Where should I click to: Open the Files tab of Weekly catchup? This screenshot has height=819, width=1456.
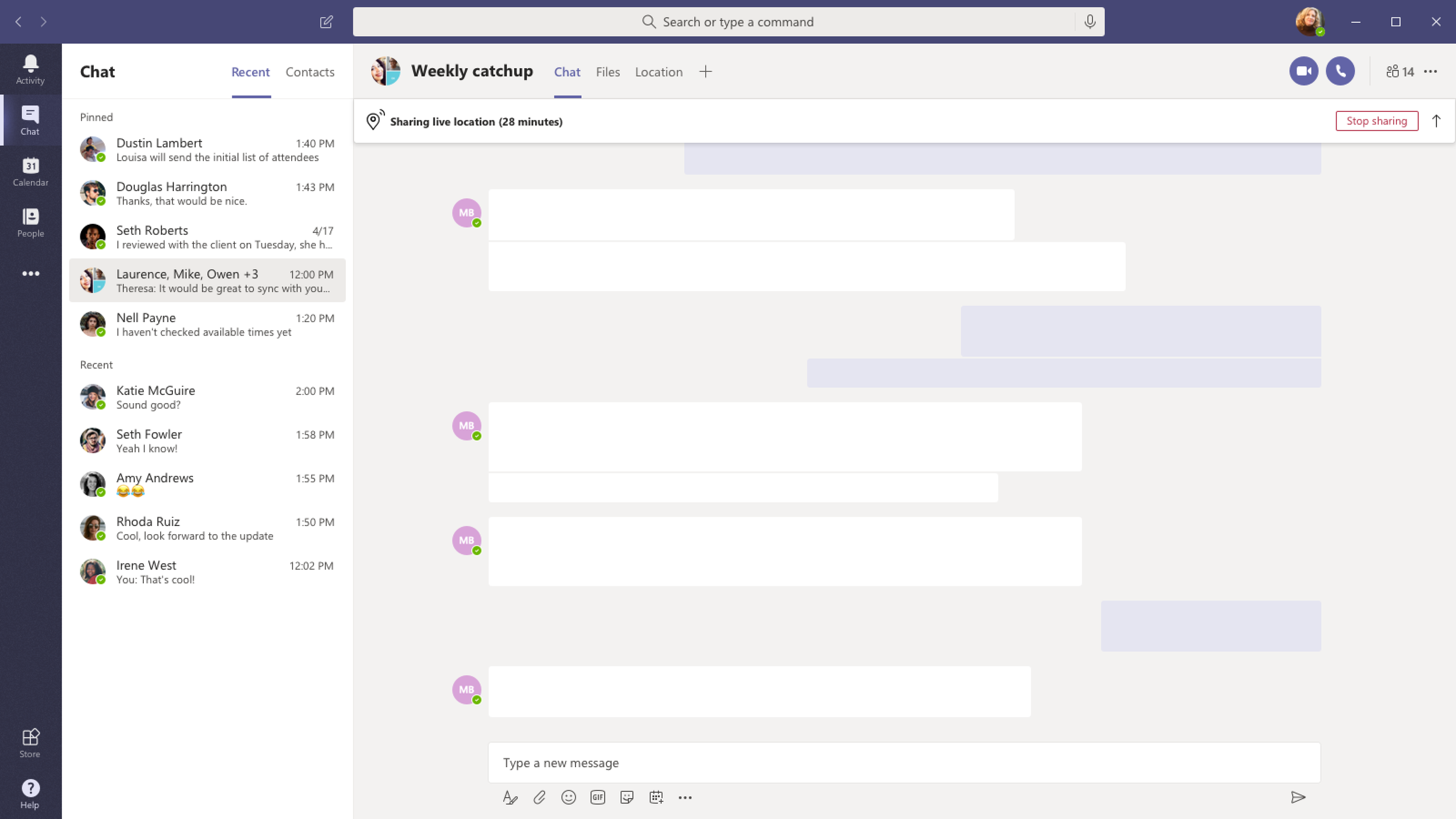(607, 72)
